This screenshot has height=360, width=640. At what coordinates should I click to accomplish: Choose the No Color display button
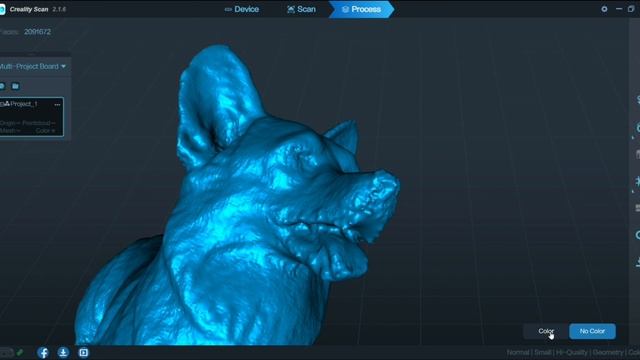point(592,331)
